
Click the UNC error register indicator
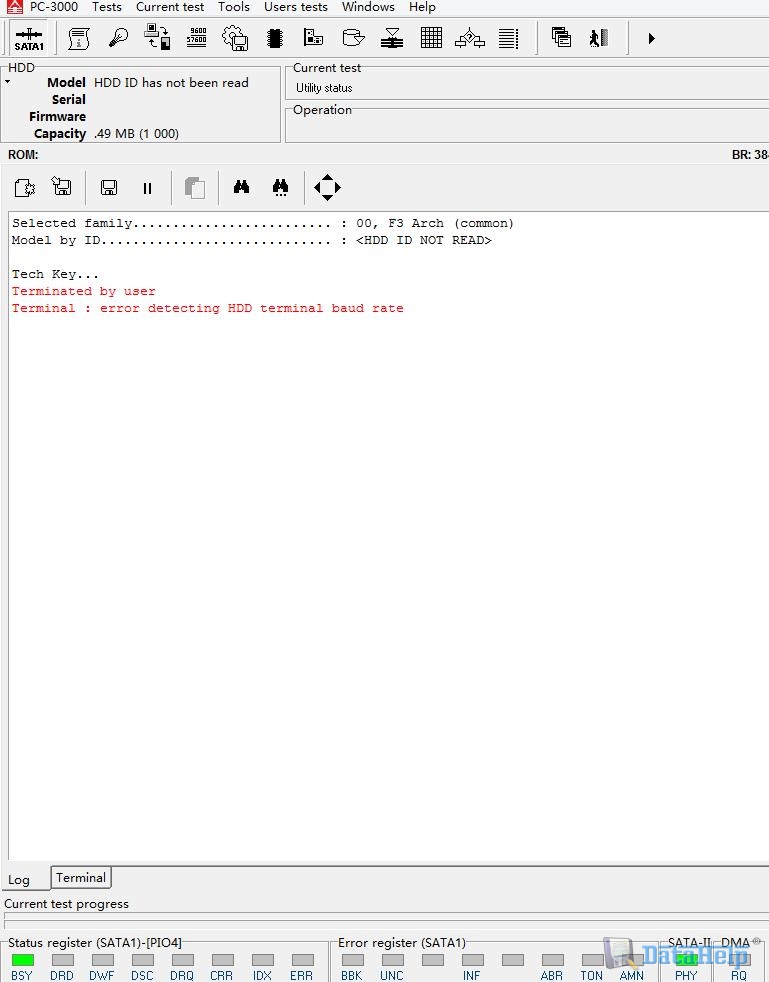pos(393,959)
